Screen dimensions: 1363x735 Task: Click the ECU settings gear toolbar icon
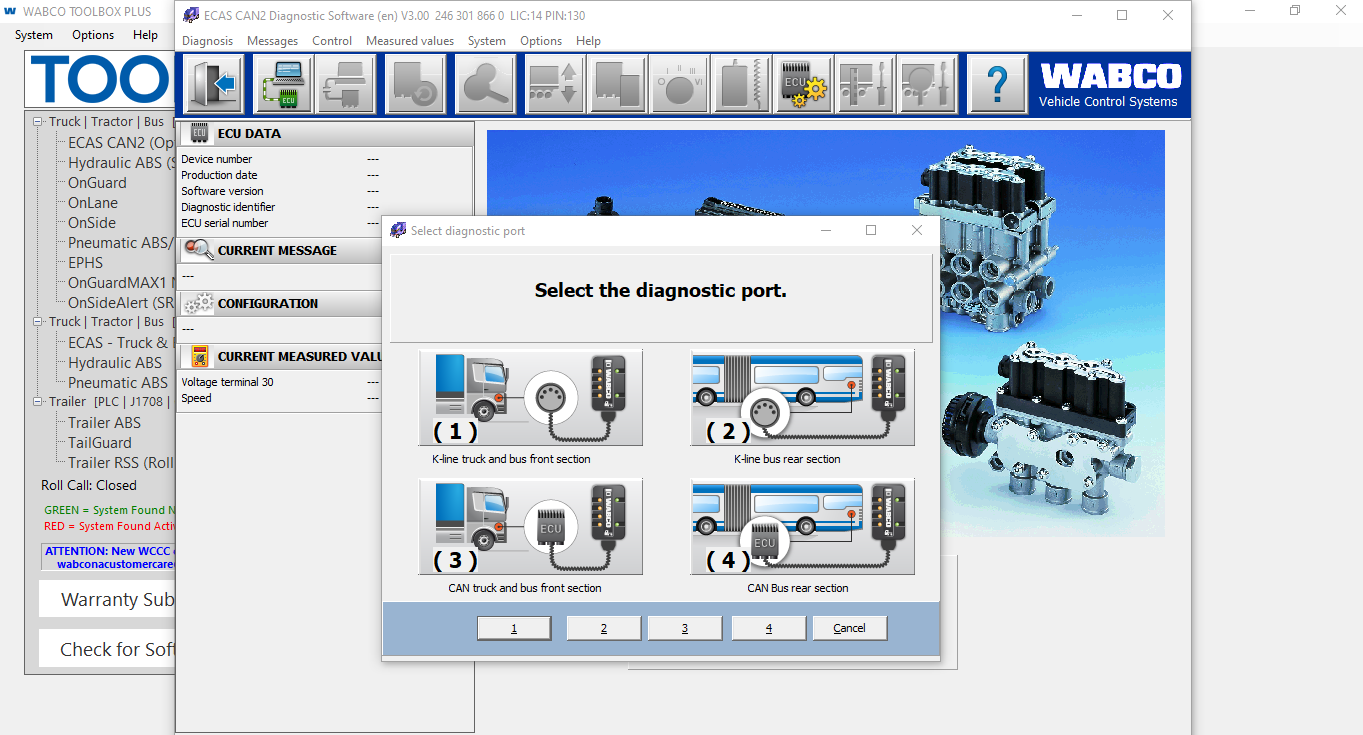[x=804, y=84]
